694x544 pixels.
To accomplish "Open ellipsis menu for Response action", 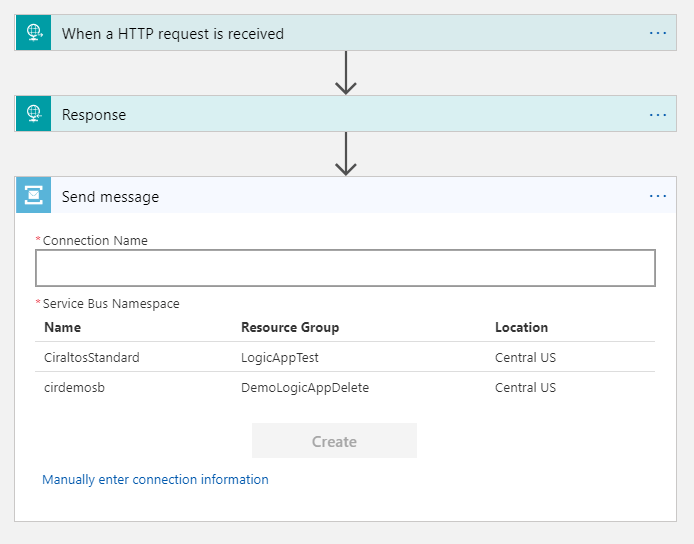I will [657, 114].
